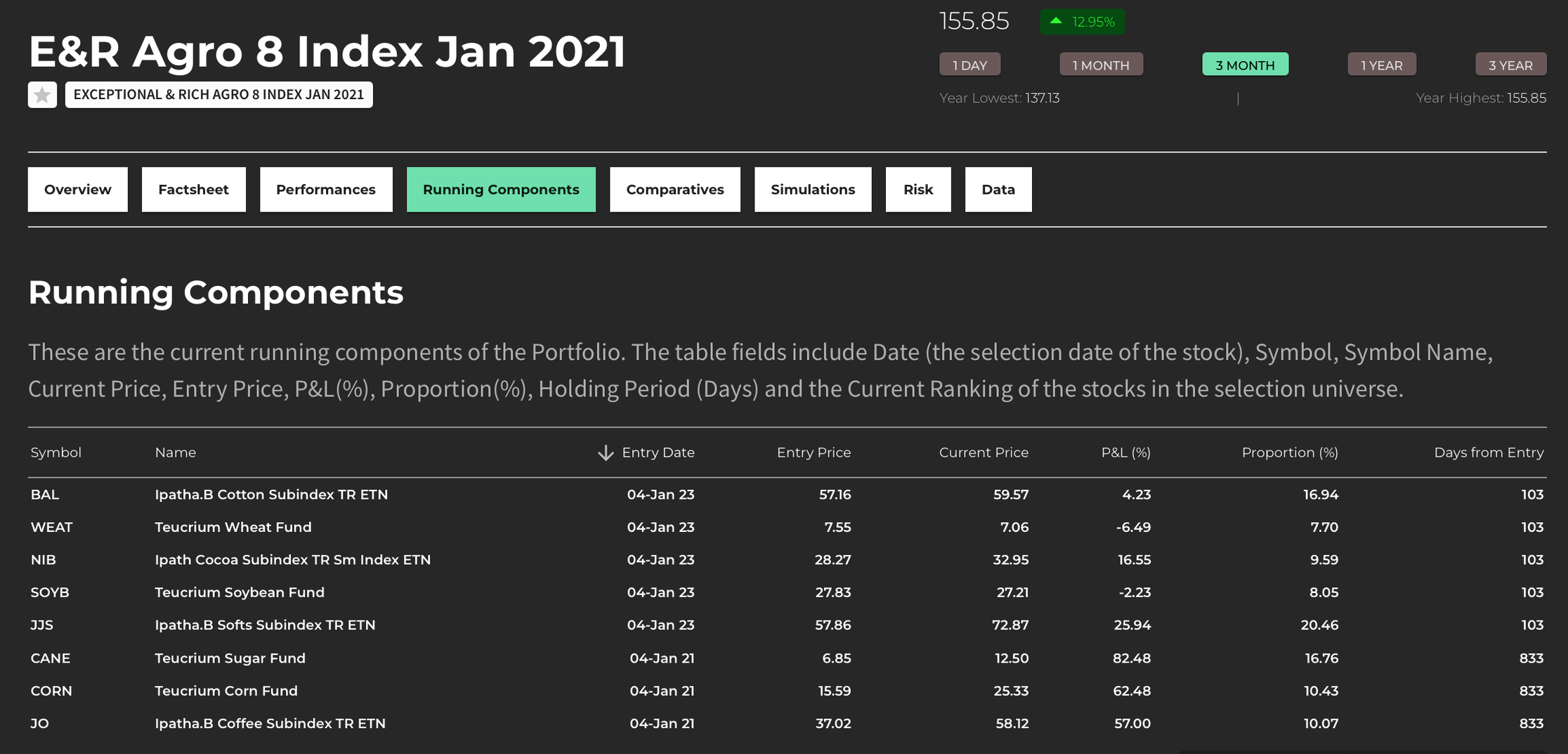This screenshot has width=1568, height=754.
Task: Open the Overview tab
Action: 77,190
